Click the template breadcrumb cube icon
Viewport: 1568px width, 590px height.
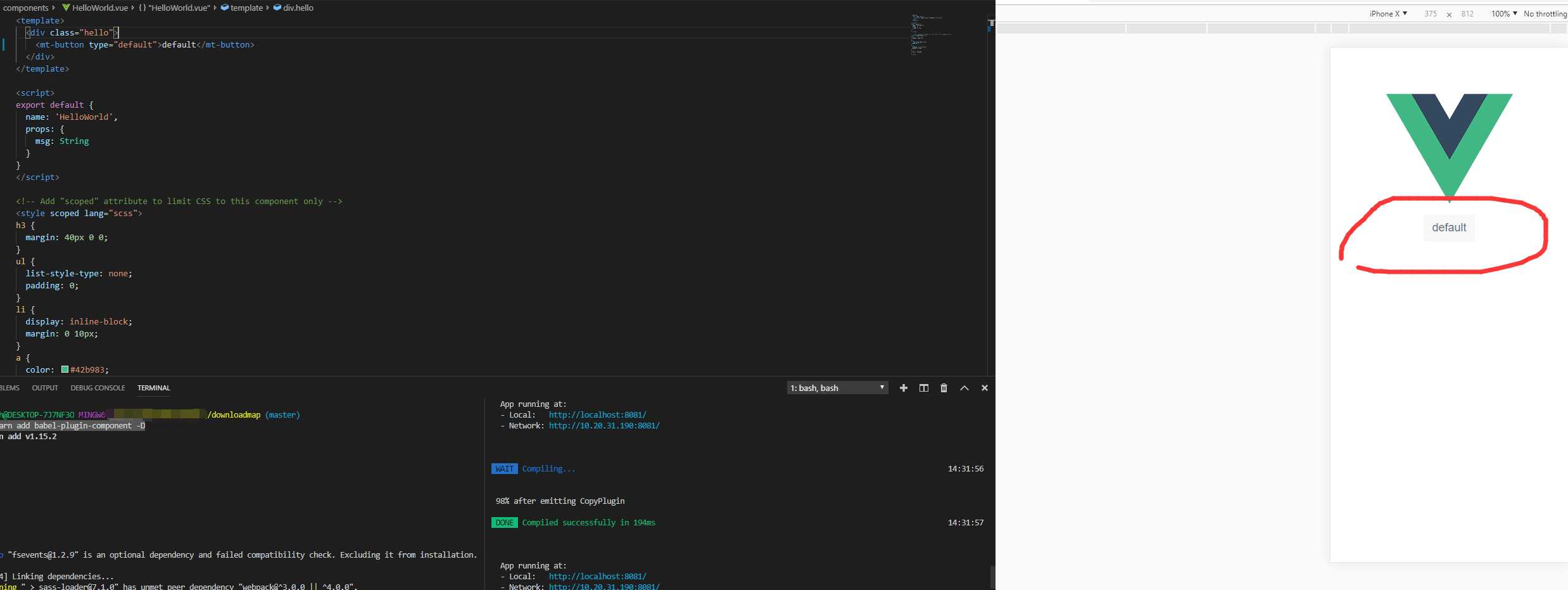(225, 8)
